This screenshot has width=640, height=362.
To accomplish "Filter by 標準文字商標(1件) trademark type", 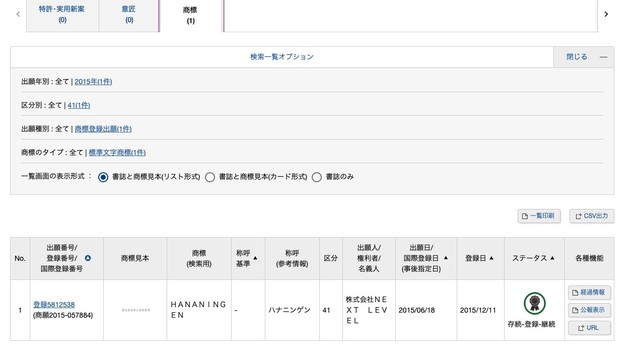I will tap(117, 153).
